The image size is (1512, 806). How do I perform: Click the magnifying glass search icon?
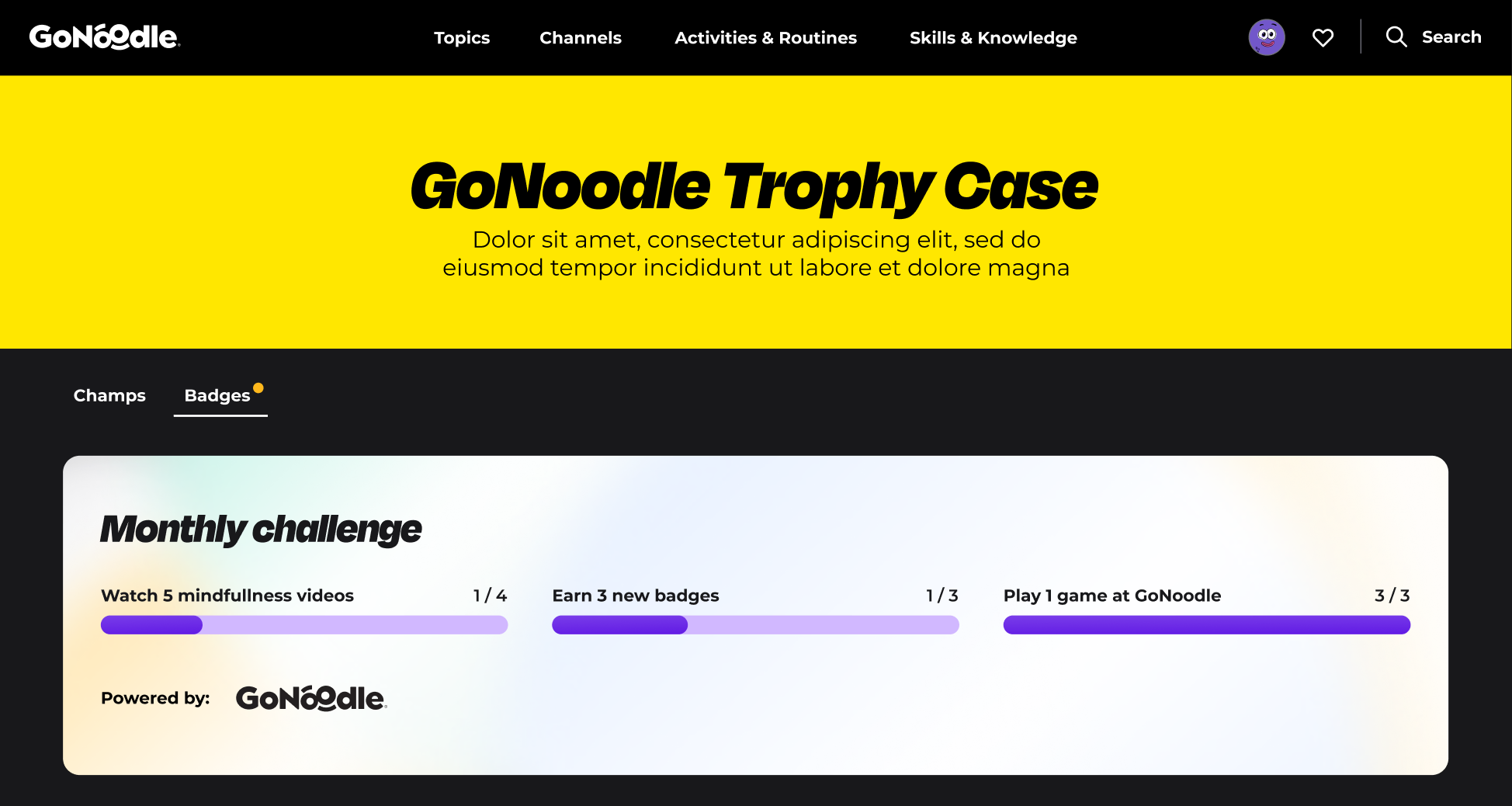tap(1396, 36)
